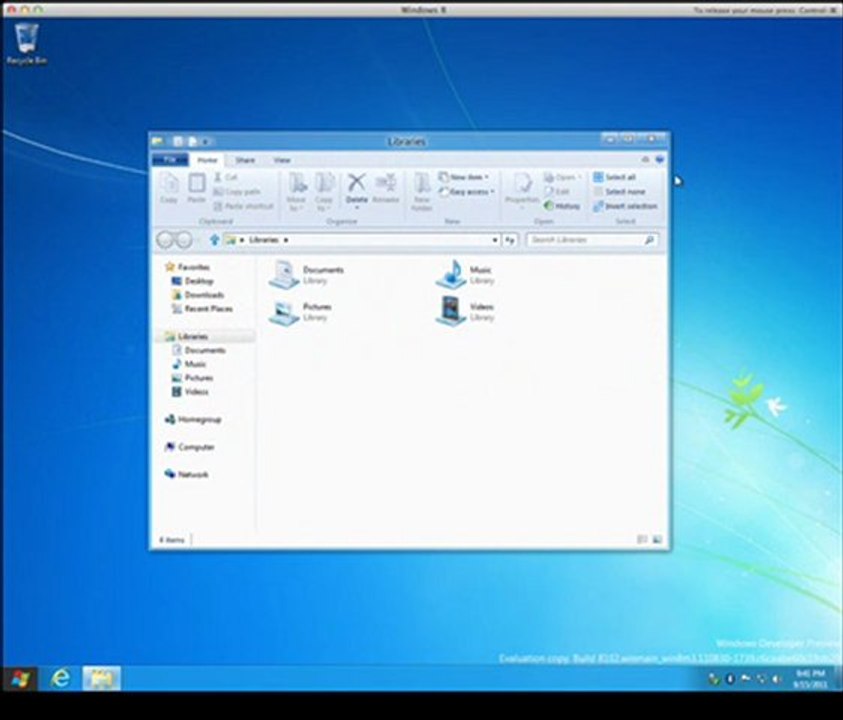Click in the Search Libraries field

(x=592, y=240)
